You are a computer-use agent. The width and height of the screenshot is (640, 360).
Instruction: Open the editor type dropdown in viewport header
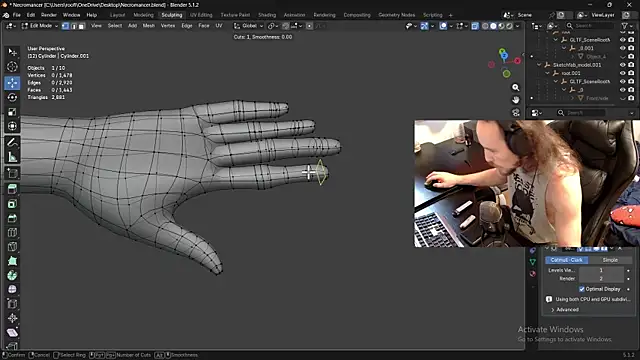point(11,26)
